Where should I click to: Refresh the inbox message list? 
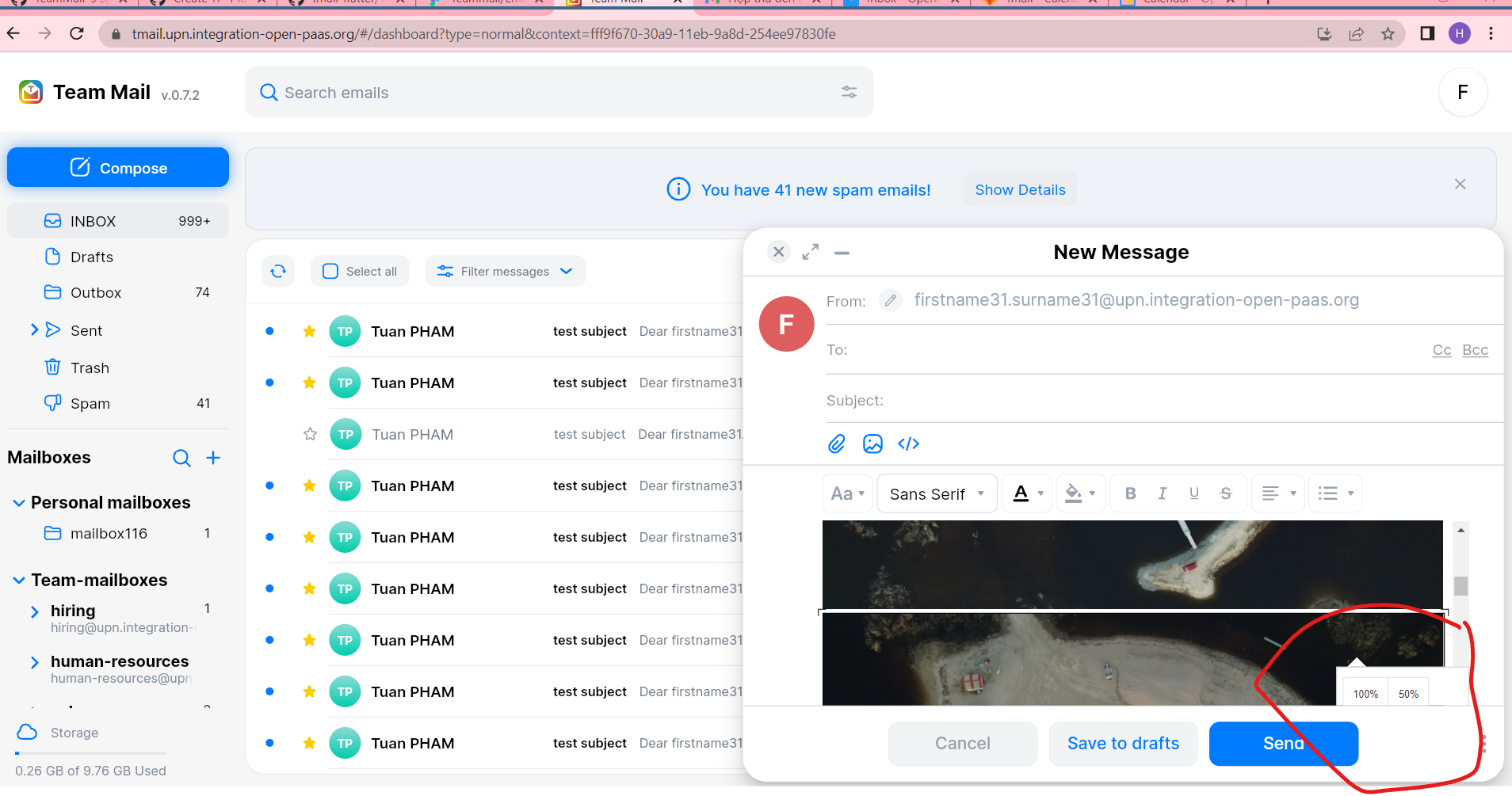(277, 271)
